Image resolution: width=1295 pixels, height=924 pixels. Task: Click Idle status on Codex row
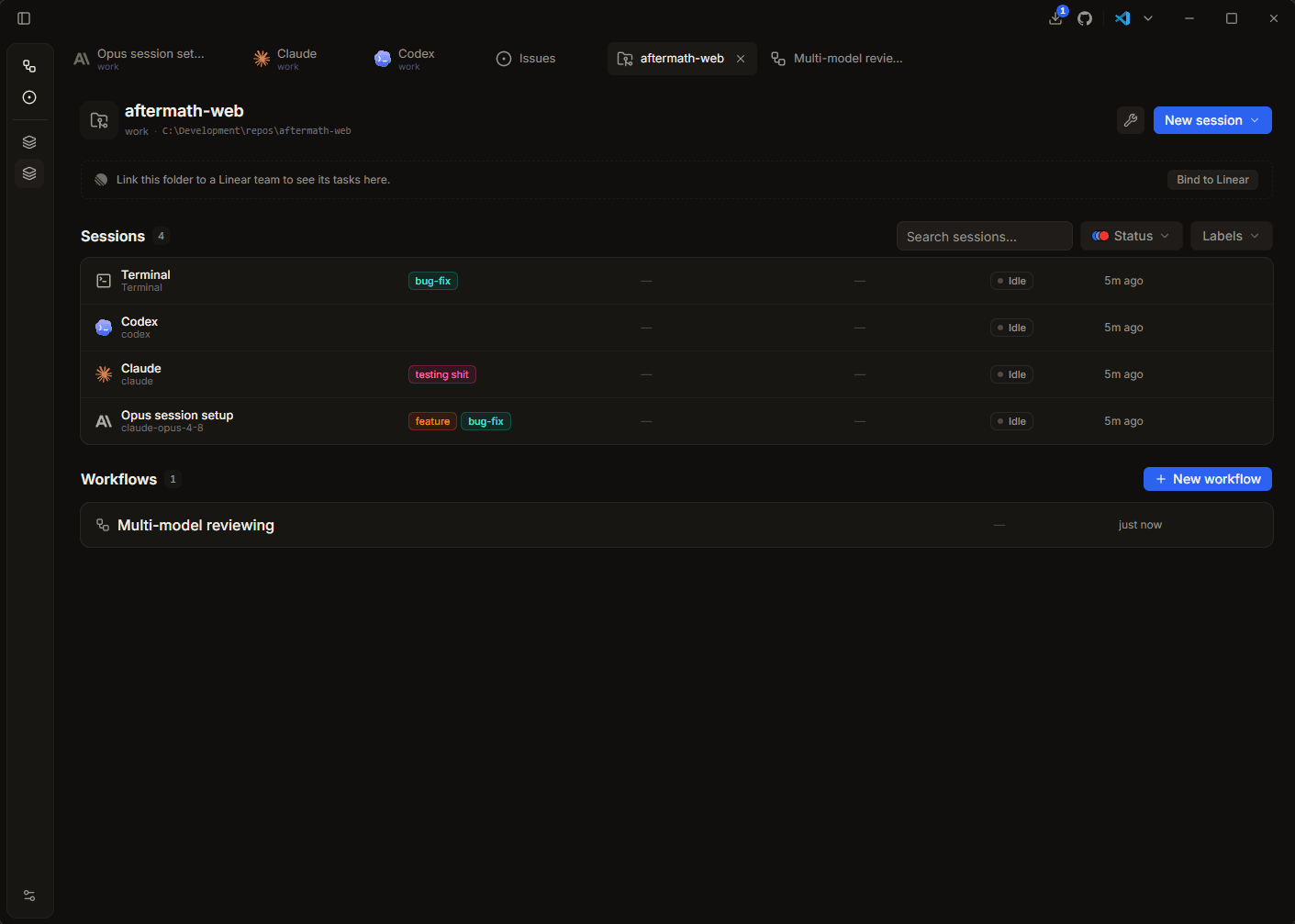coord(1011,328)
